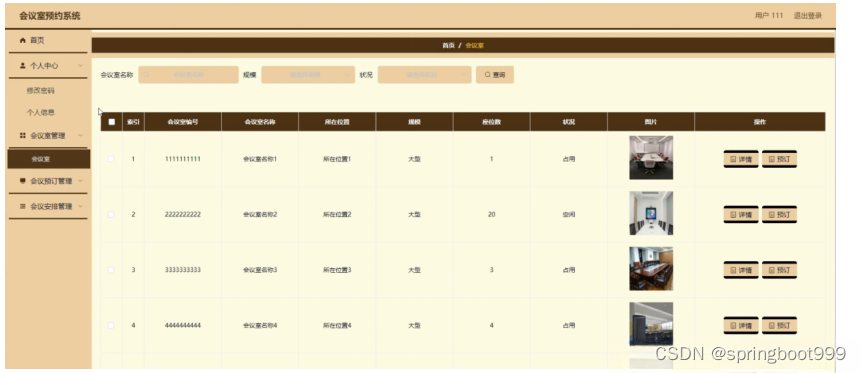Click the 空闲 status cell

(568, 215)
